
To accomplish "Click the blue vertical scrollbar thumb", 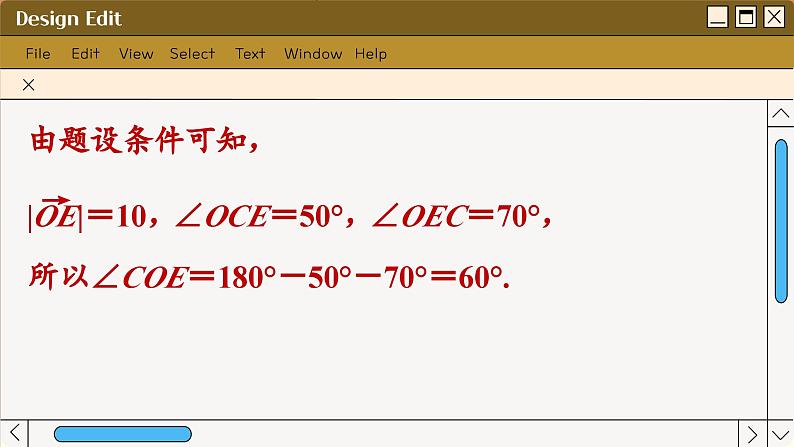I will point(782,220).
